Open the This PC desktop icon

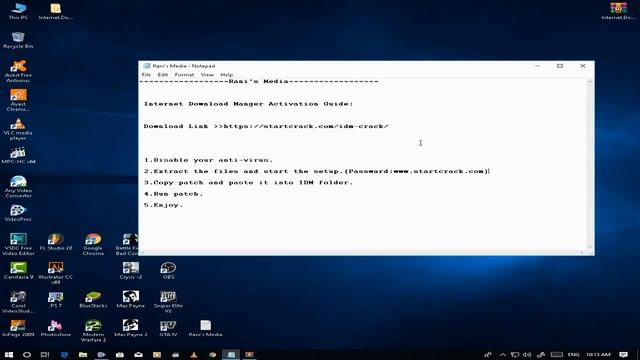click(18, 11)
